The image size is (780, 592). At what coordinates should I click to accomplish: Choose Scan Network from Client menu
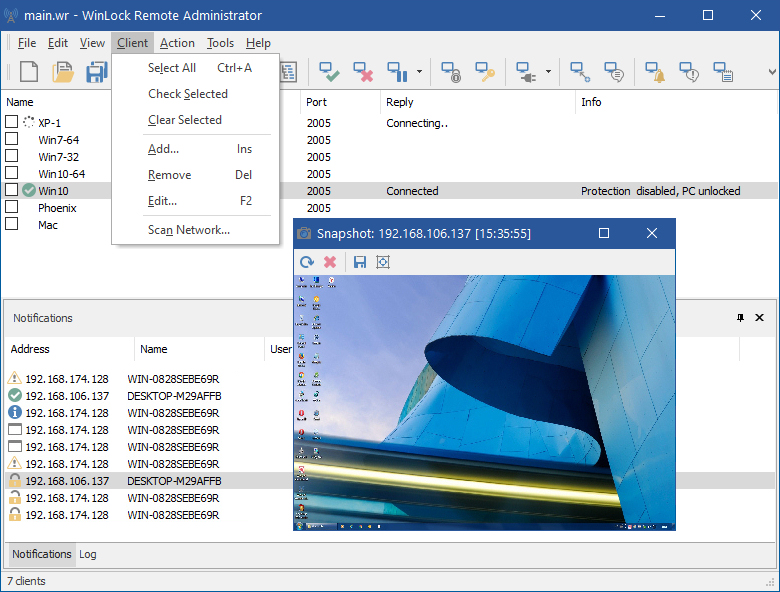189,230
